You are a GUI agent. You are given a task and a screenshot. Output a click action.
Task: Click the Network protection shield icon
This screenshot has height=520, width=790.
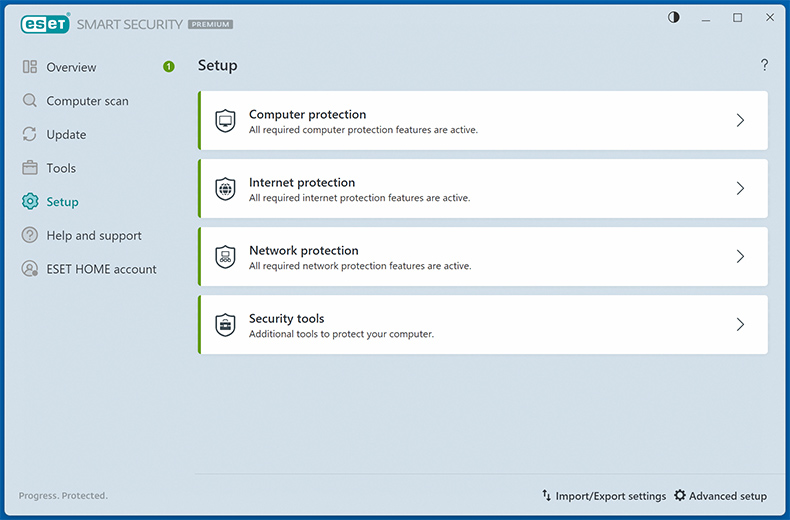tap(225, 257)
